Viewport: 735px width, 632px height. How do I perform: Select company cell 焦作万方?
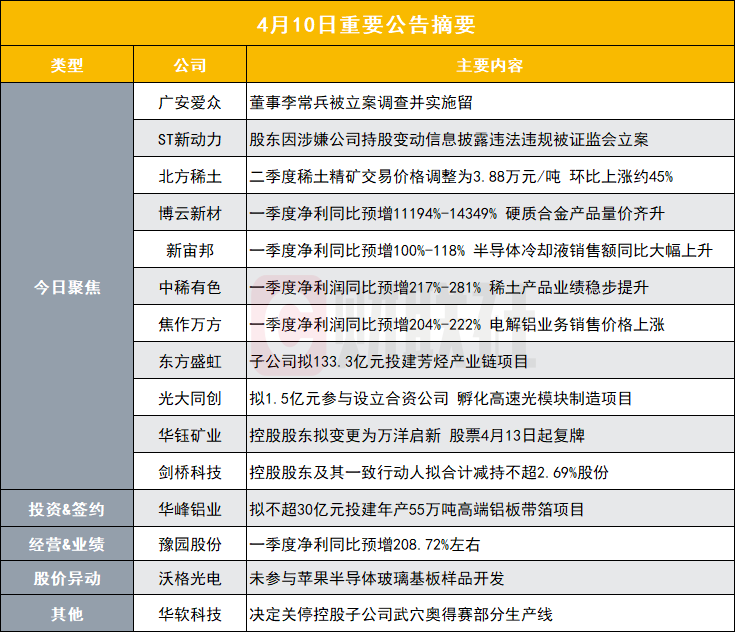click(190, 324)
